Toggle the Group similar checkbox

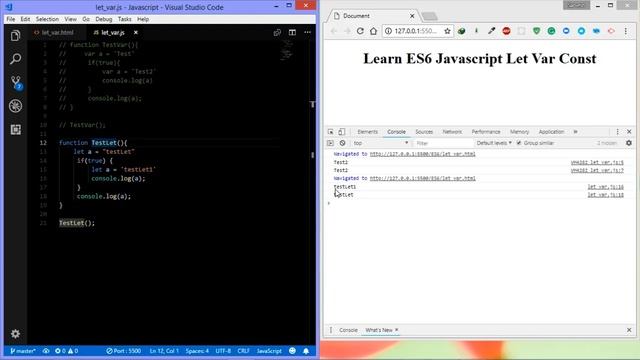[519, 143]
